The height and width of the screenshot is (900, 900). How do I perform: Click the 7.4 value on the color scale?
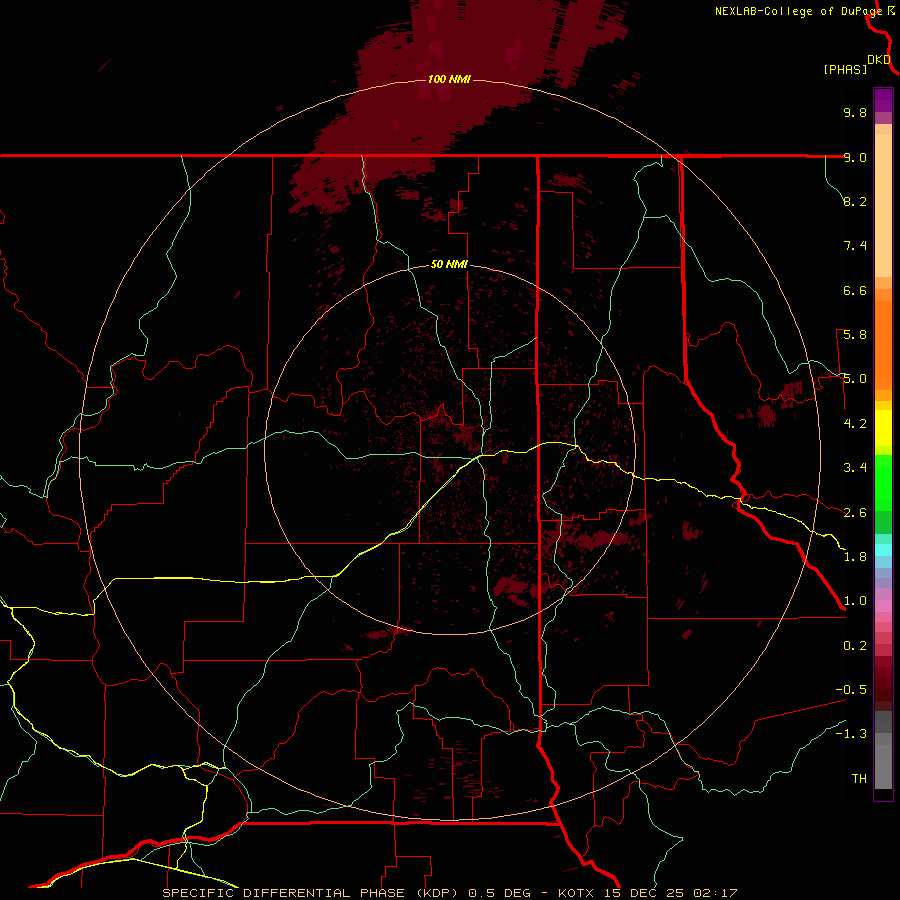tap(855, 246)
